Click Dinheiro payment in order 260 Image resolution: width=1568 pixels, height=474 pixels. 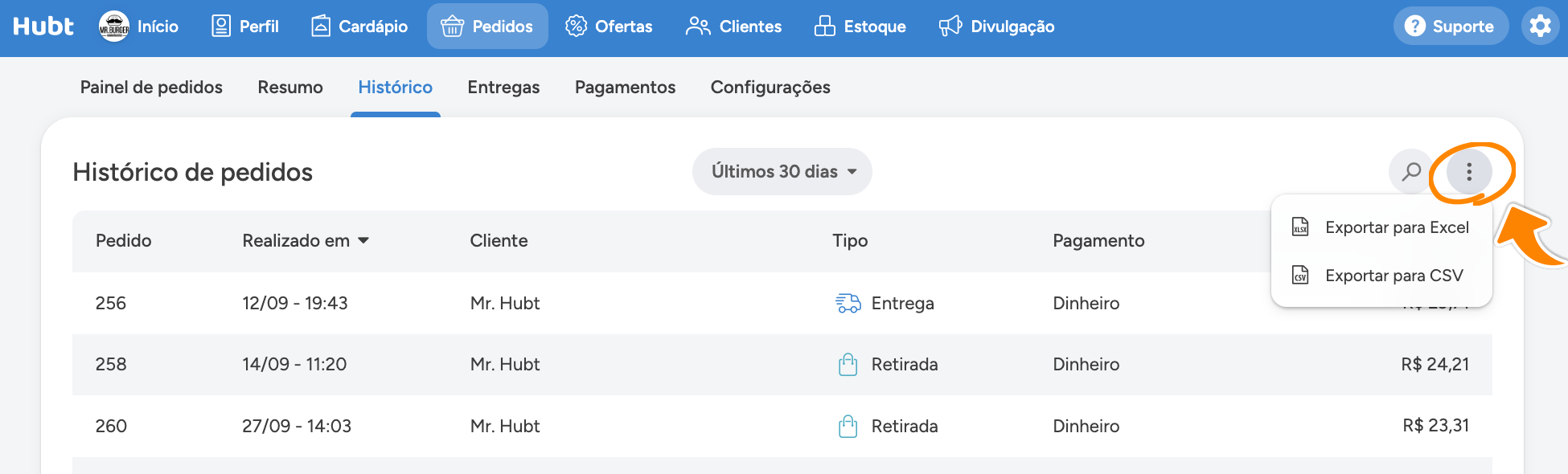coord(1086,426)
